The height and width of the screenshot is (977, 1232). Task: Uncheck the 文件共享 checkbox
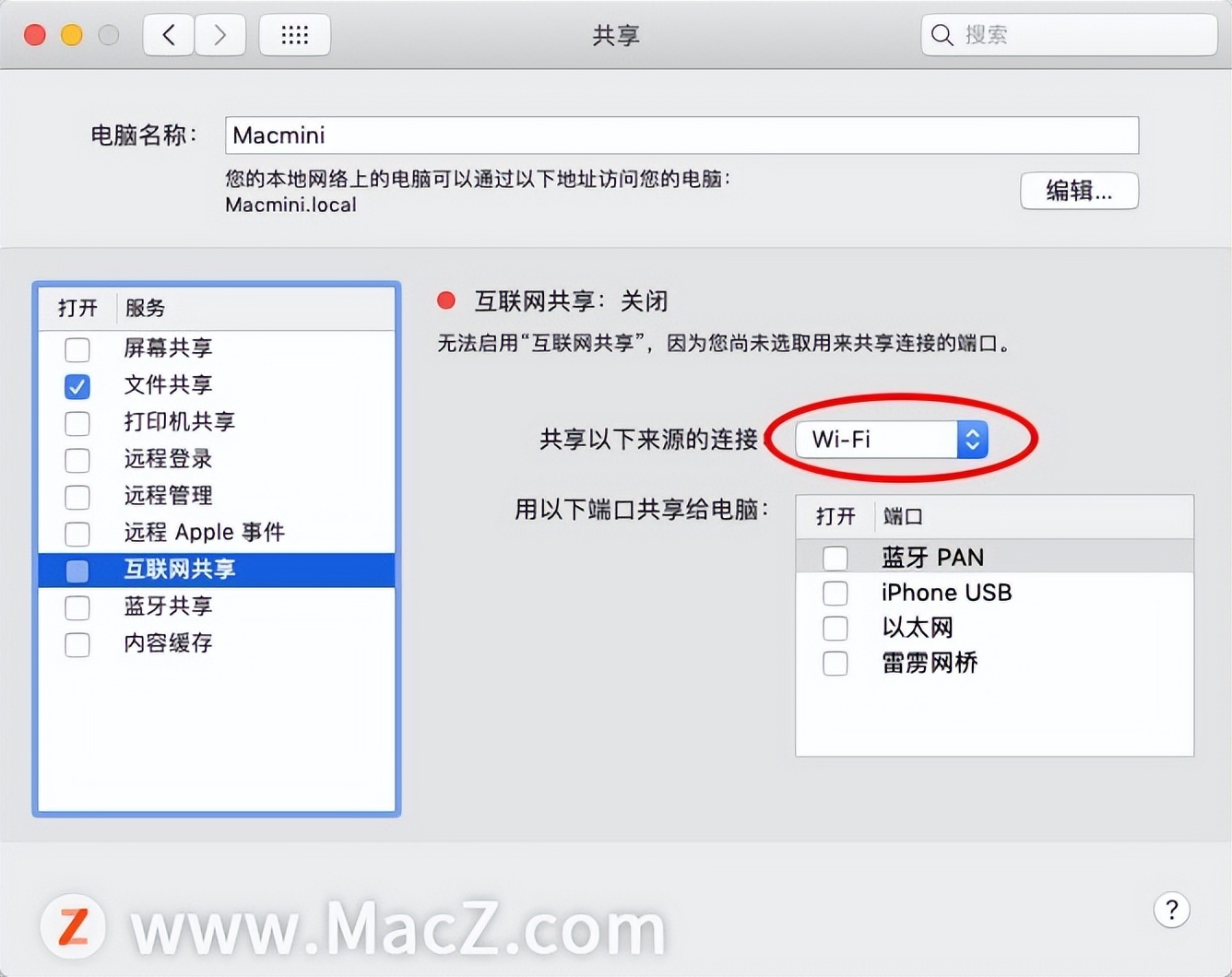click(x=77, y=386)
